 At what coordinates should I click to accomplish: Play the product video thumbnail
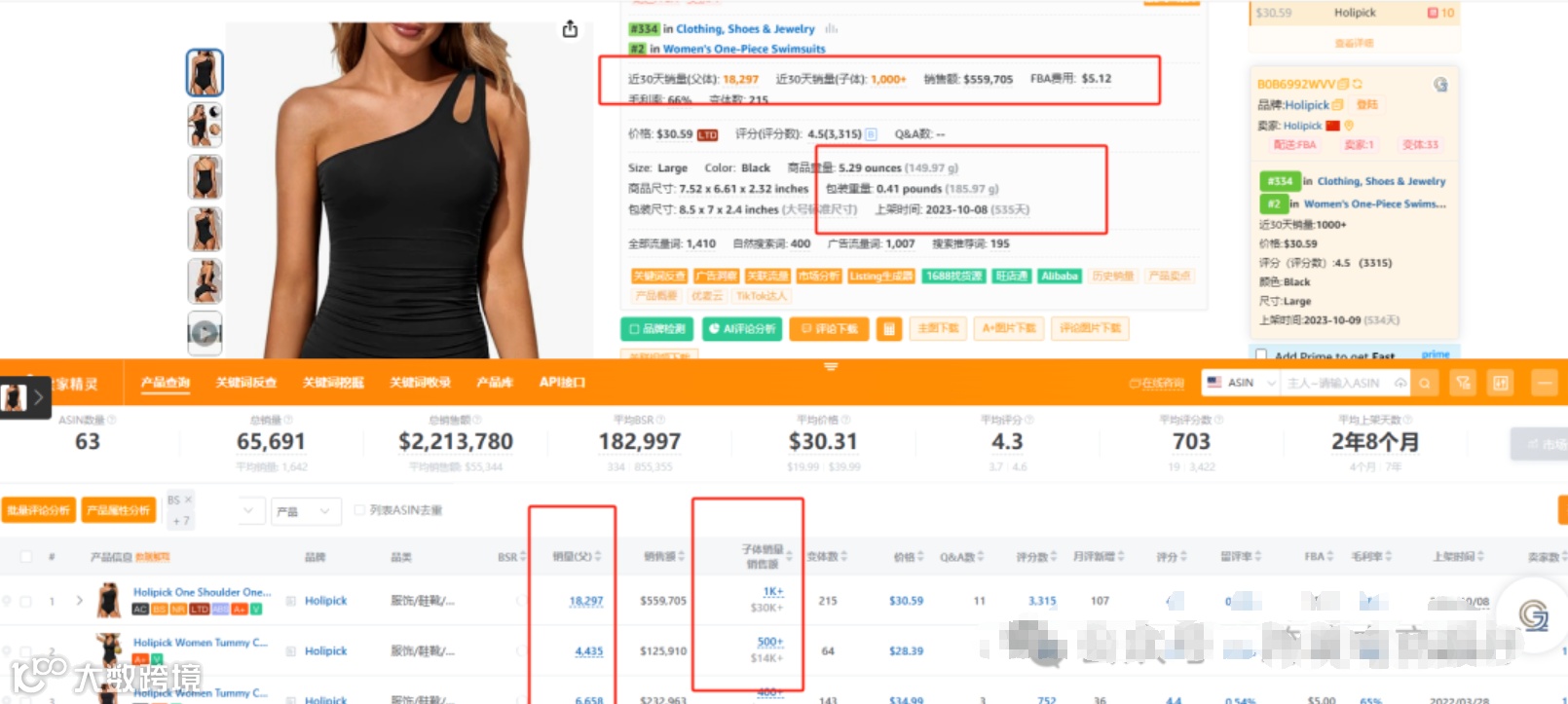(x=205, y=333)
